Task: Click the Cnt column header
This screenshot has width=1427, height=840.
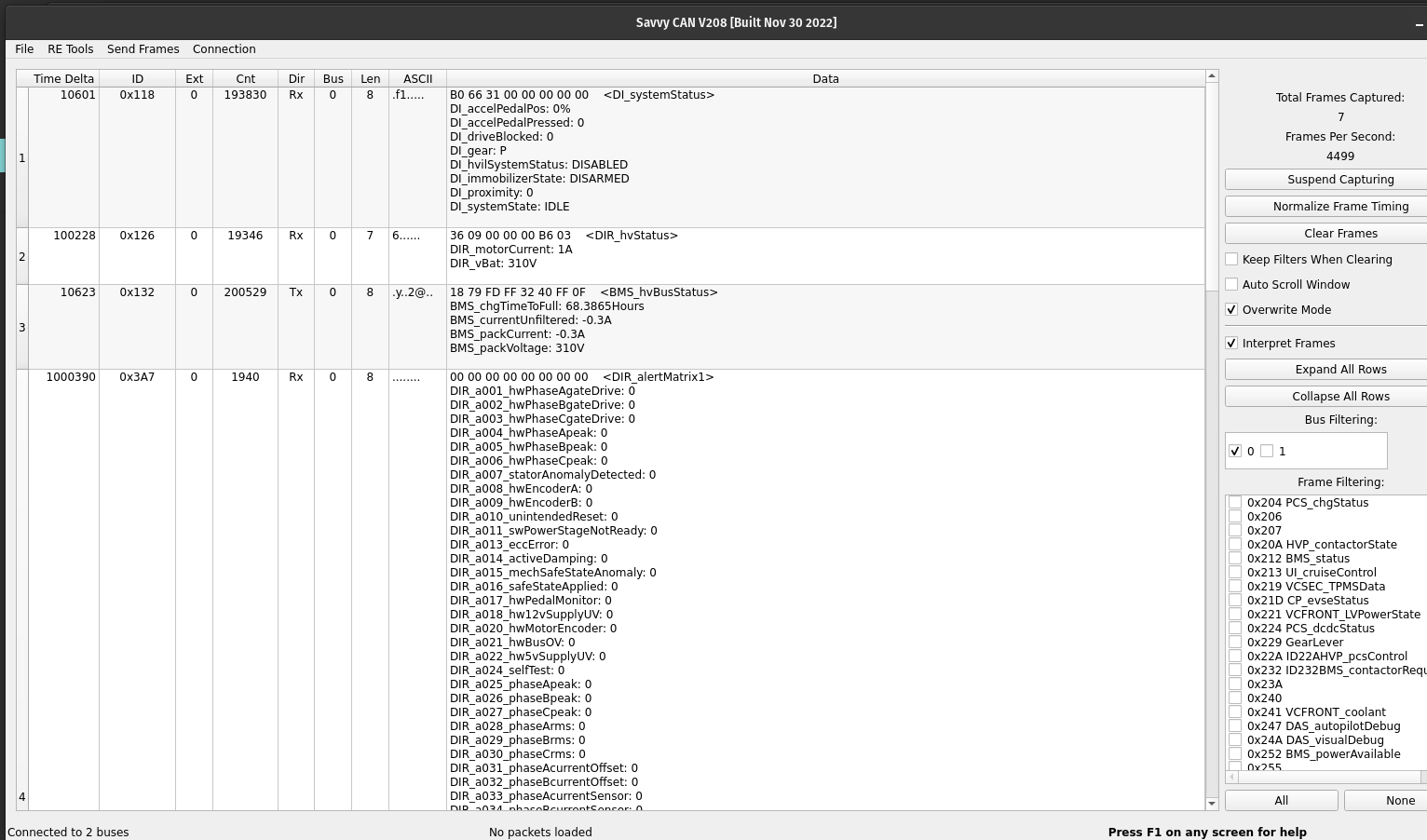Action: click(245, 79)
